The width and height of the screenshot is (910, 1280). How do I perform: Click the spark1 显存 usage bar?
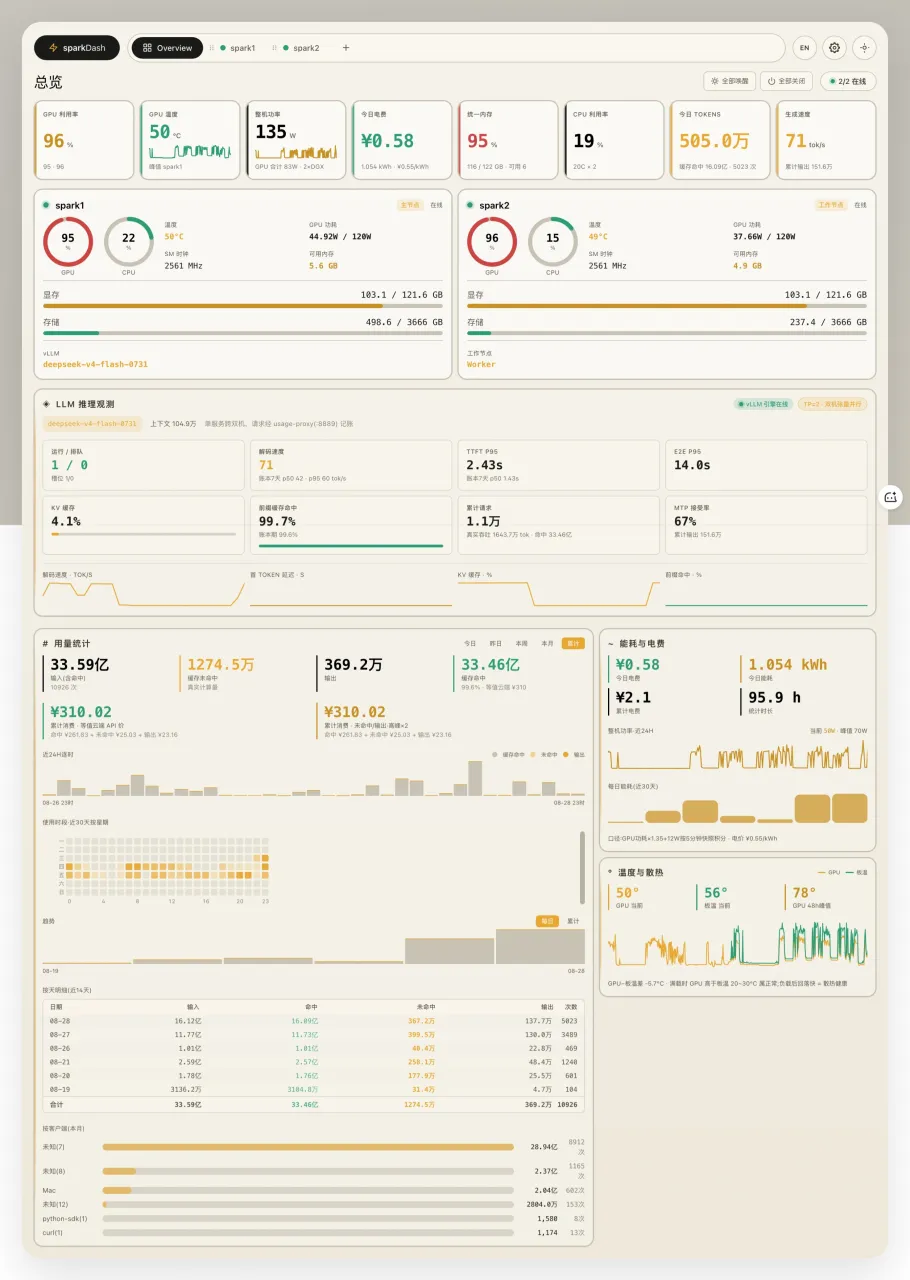243,307
